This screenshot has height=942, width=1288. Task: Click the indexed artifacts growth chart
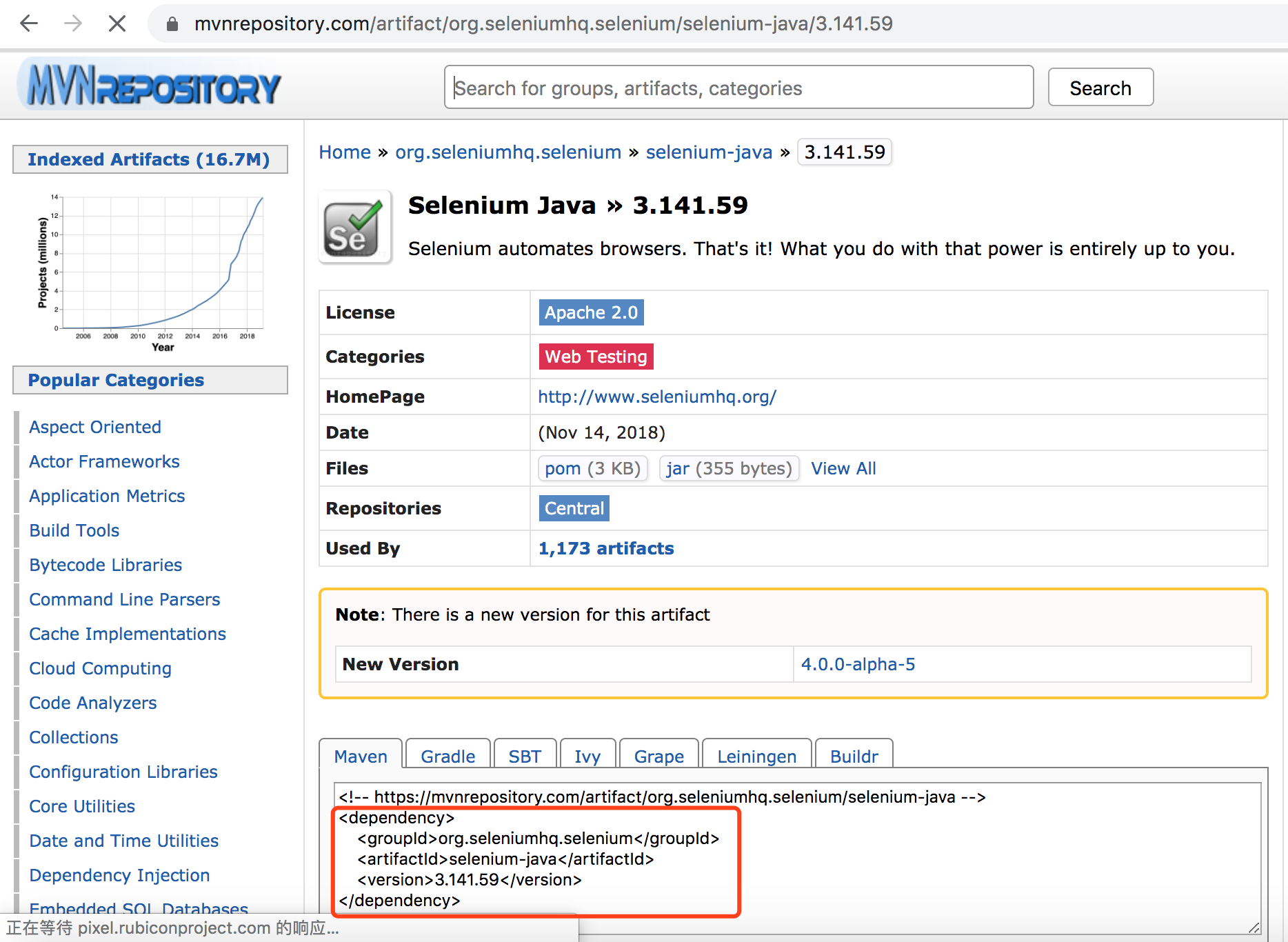pyautogui.click(x=150, y=273)
